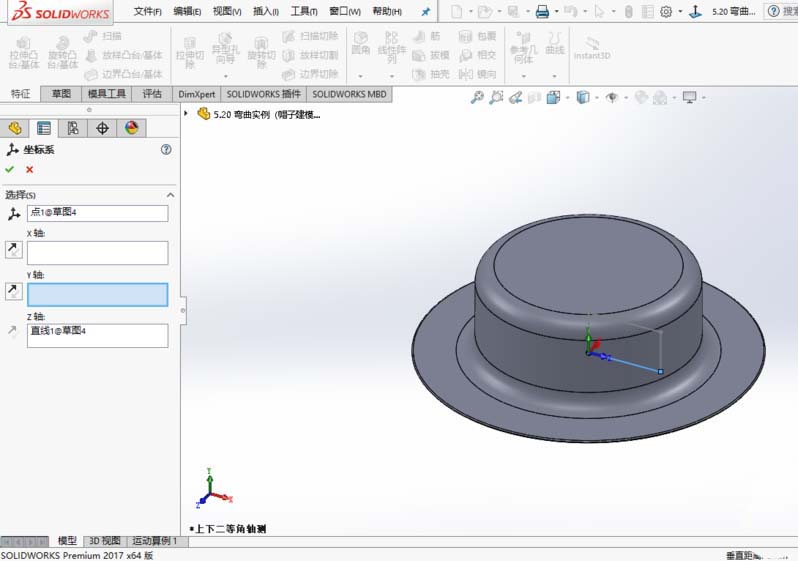The height and width of the screenshot is (561, 798).
Task: Expand the 5.20 弯曲实例 flyout tree arrow
Action: point(186,113)
